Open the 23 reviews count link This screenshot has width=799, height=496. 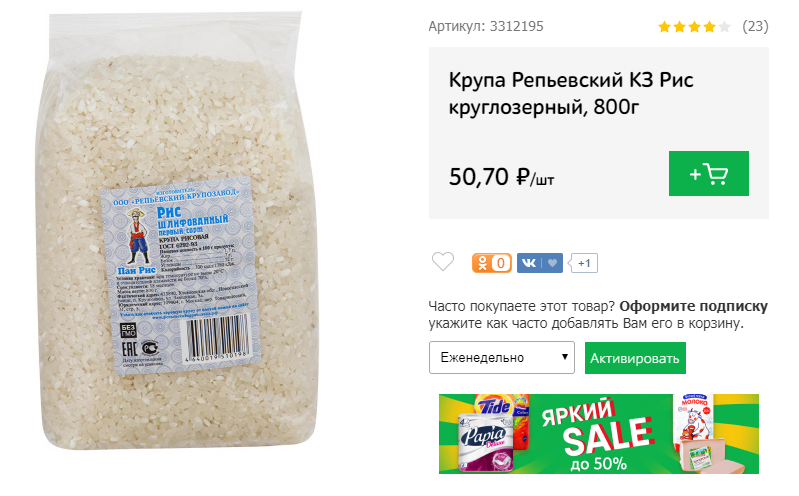pyautogui.click(x=755, y=26)
